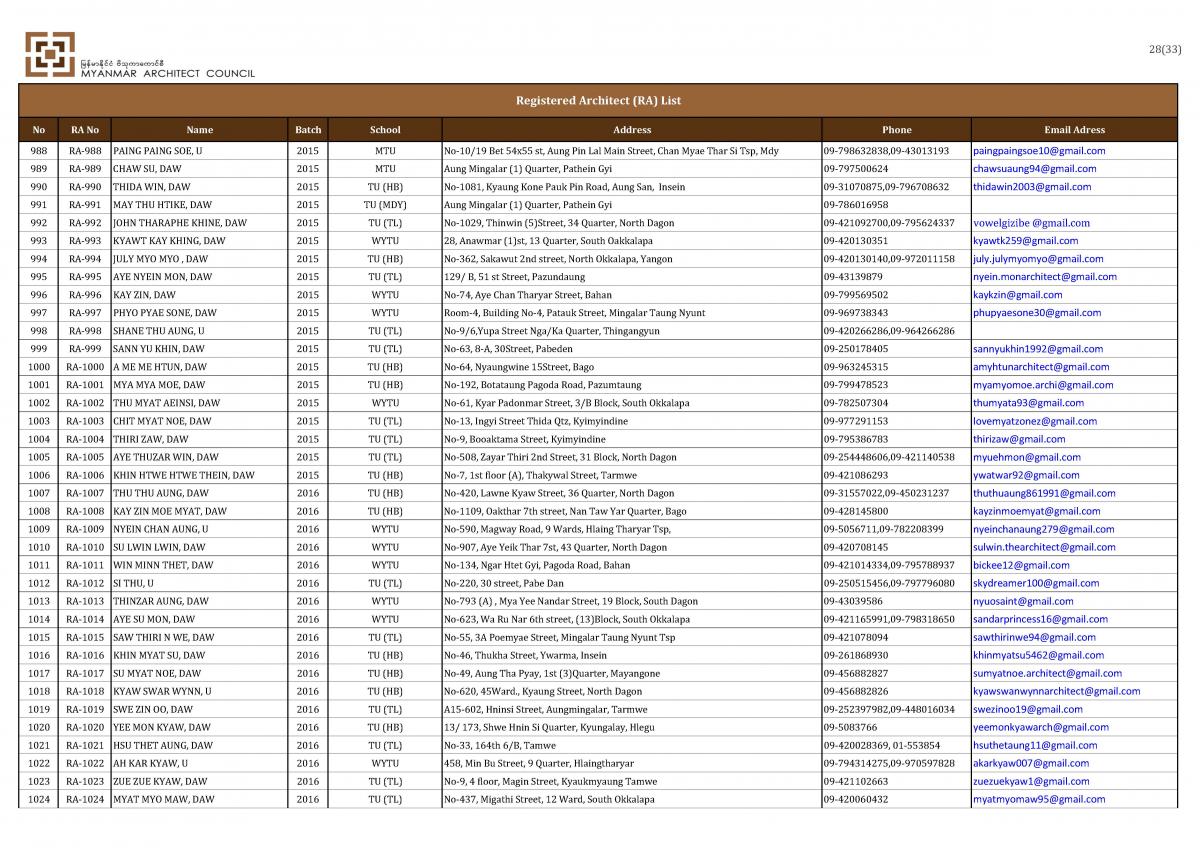Click "TU (MDY)" school cell
The width and height of the screenshot is (1200, 848).
pos(385,205)
